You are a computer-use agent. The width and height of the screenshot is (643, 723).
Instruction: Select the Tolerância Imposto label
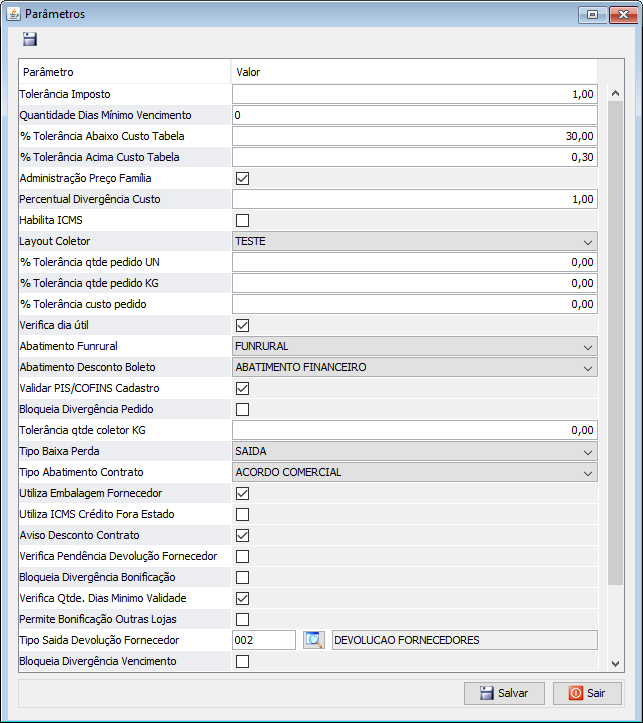point(65,94)
